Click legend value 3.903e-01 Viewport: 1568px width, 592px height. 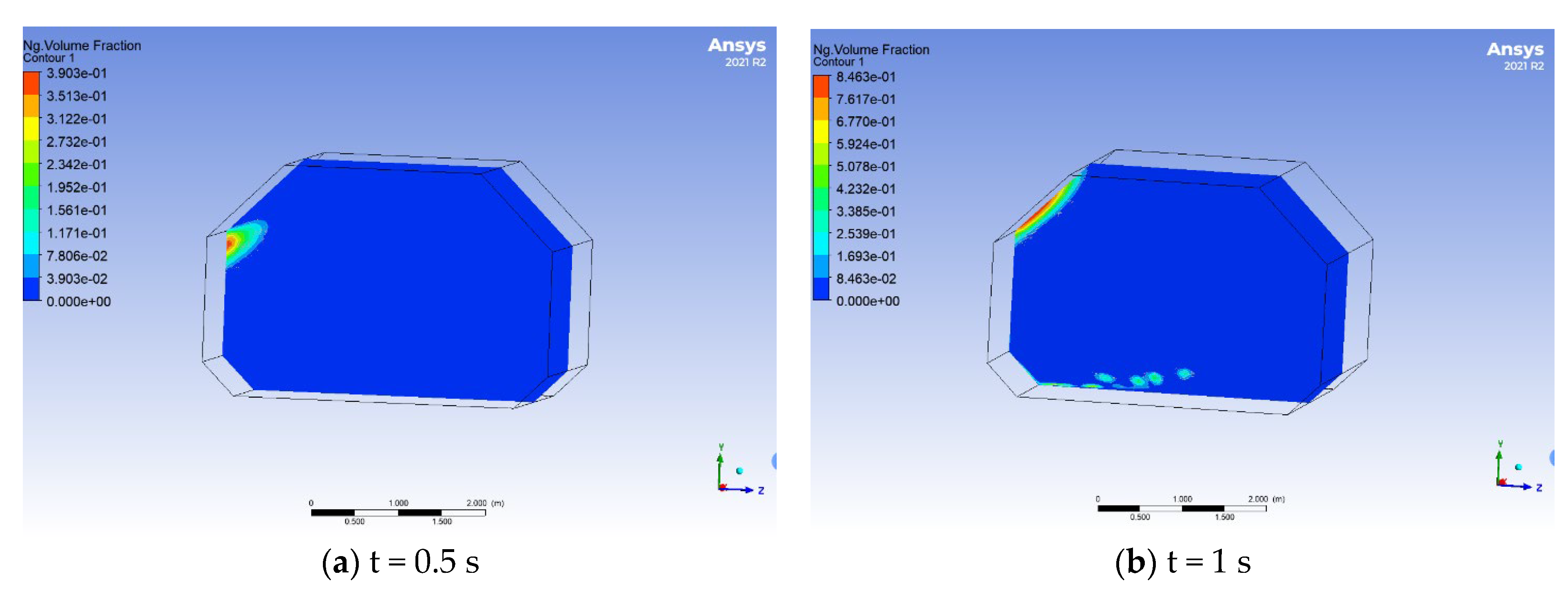point(77,73)
